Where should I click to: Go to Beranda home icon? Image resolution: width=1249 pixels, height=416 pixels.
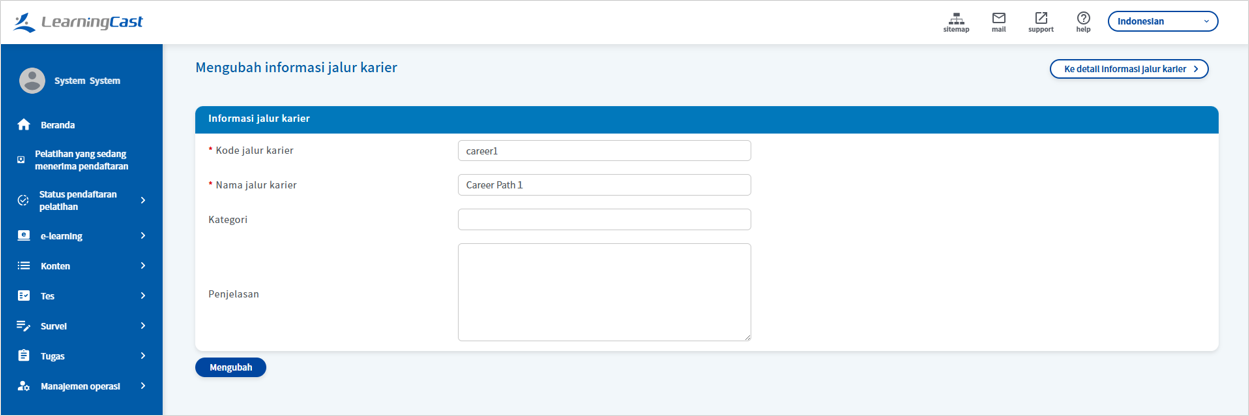[x=24, y=125]
